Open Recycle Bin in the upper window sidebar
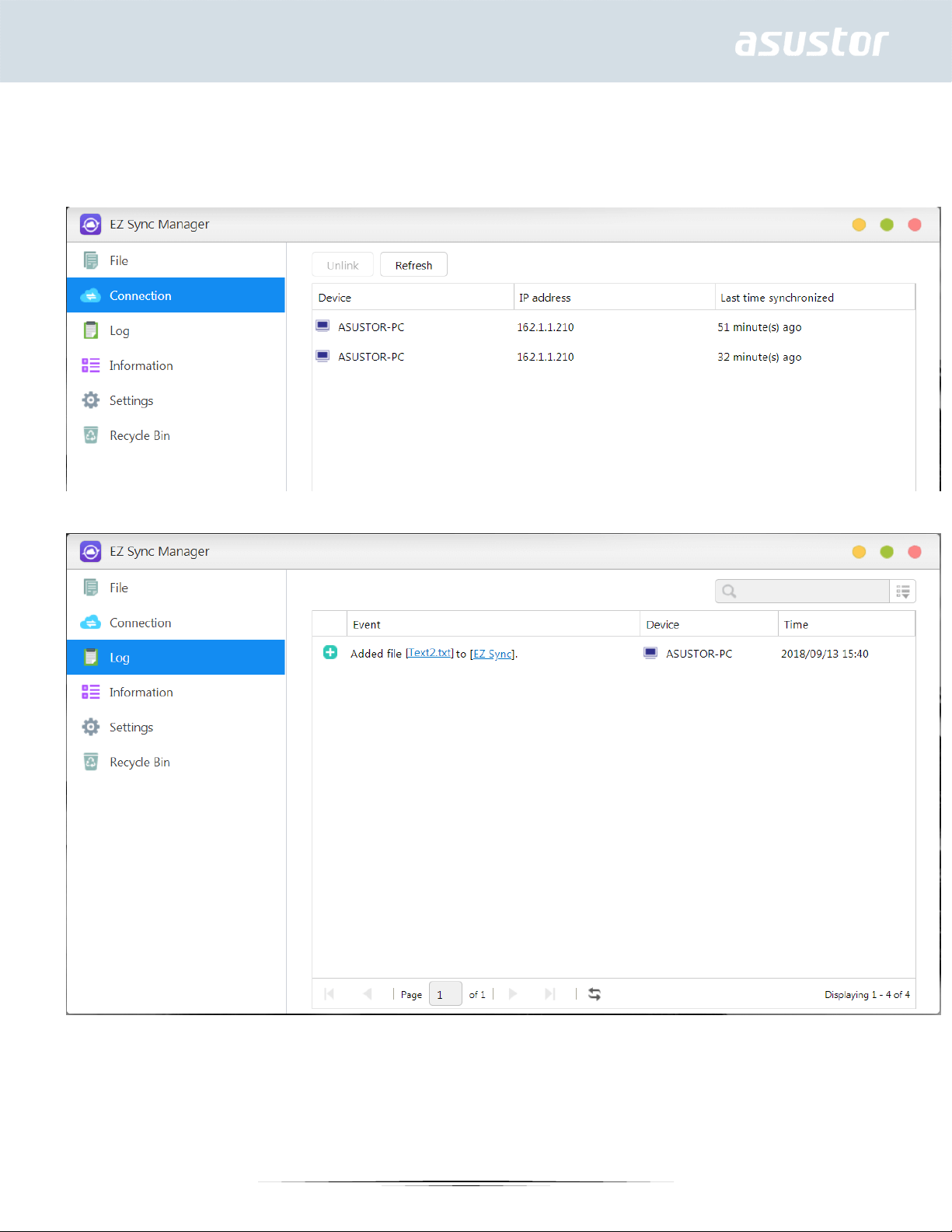 (x=176, y=435)
